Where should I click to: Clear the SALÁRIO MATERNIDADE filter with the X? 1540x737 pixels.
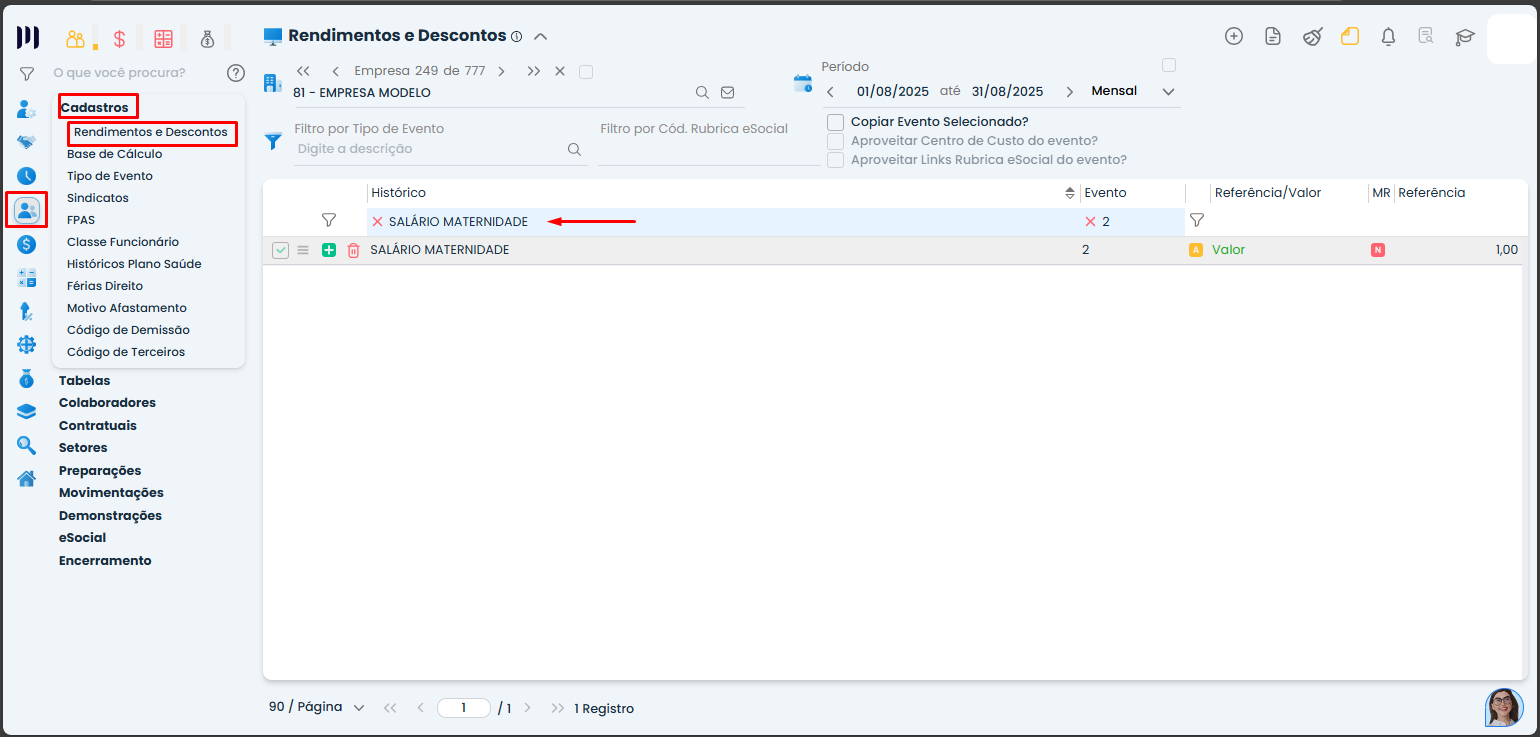377,221
